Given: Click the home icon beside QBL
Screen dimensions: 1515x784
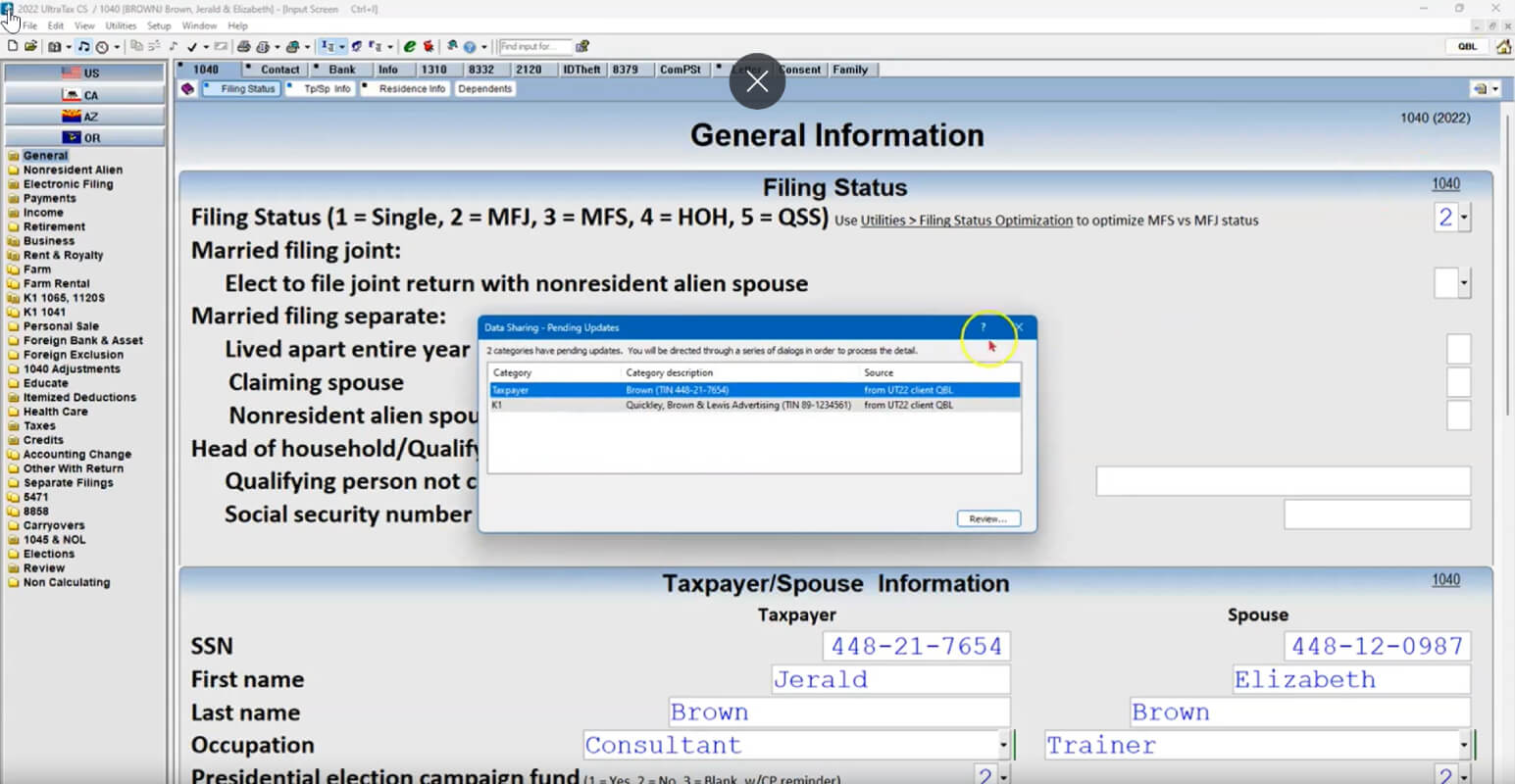Looking at the screenshot, I should tap(1503, 46).
